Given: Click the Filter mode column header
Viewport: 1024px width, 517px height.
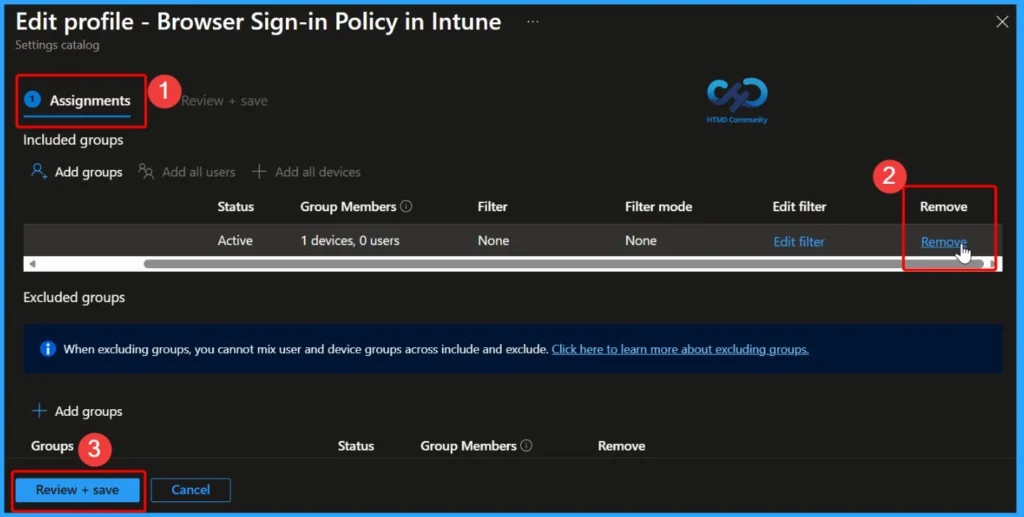Looking at the screenshot, I should [658, 206].
